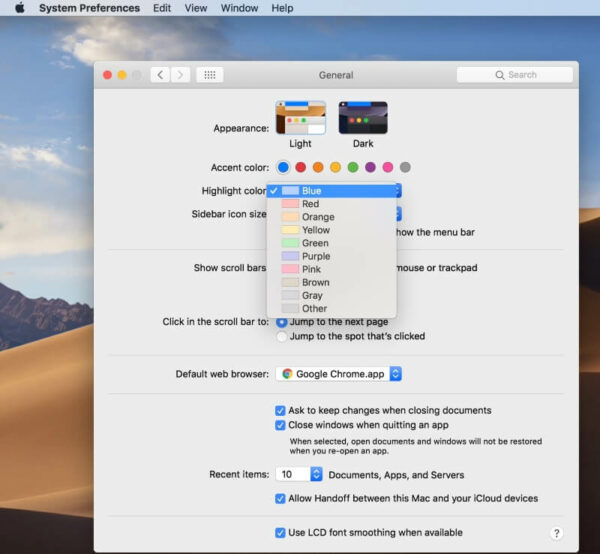Image resolution: width=600 pixels, height=554 pixels.
Task: Click the search magnifier icon
Action: coord(500,75)
